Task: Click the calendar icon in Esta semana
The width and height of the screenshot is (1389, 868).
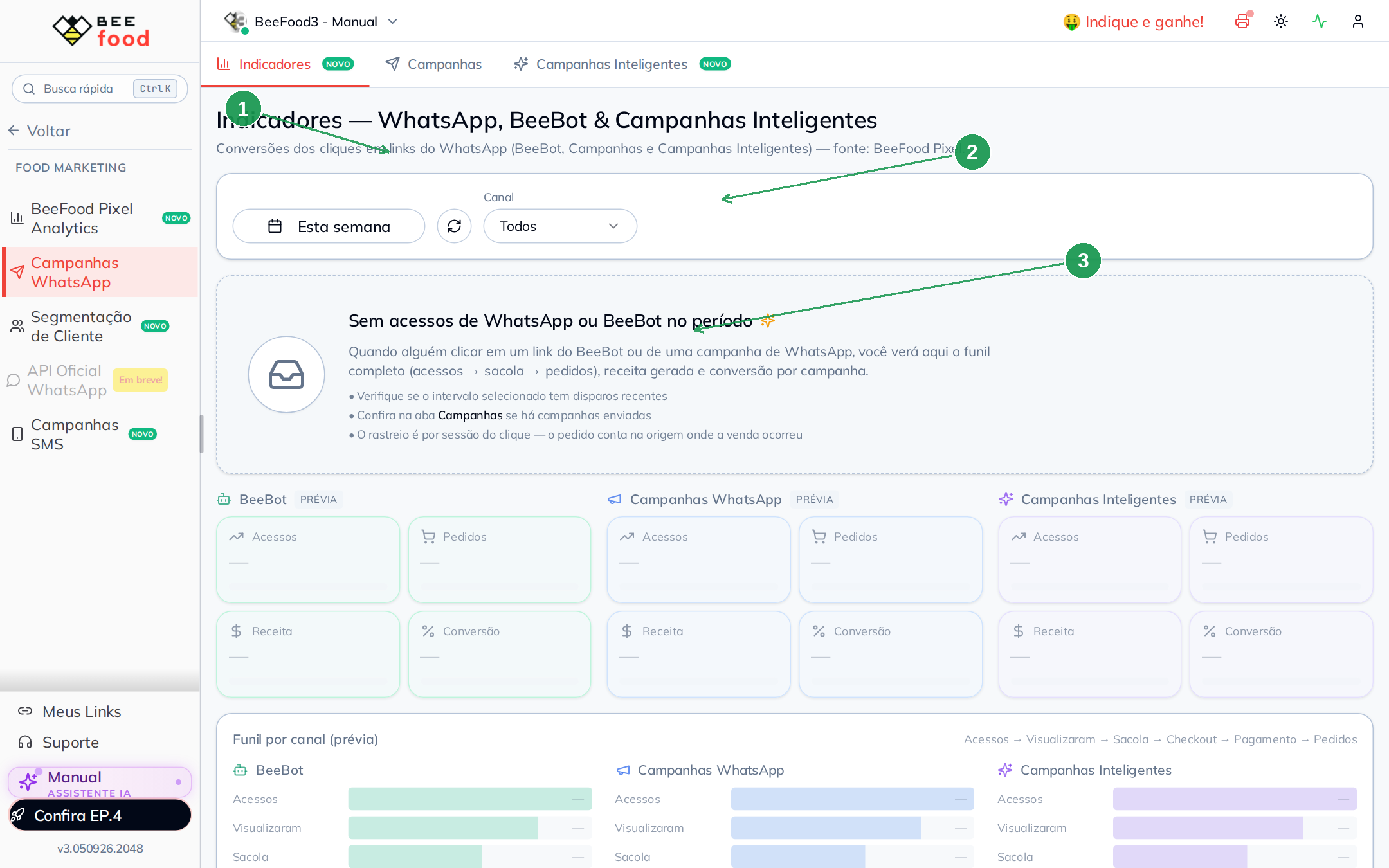Action: click(x=275, y=226)
